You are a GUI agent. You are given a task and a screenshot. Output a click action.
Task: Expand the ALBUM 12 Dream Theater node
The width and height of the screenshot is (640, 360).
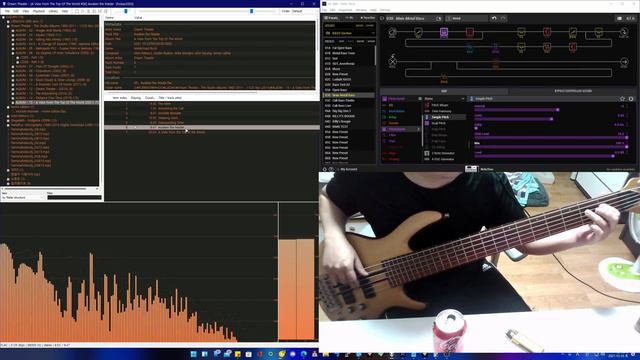(x=13, y=89)
